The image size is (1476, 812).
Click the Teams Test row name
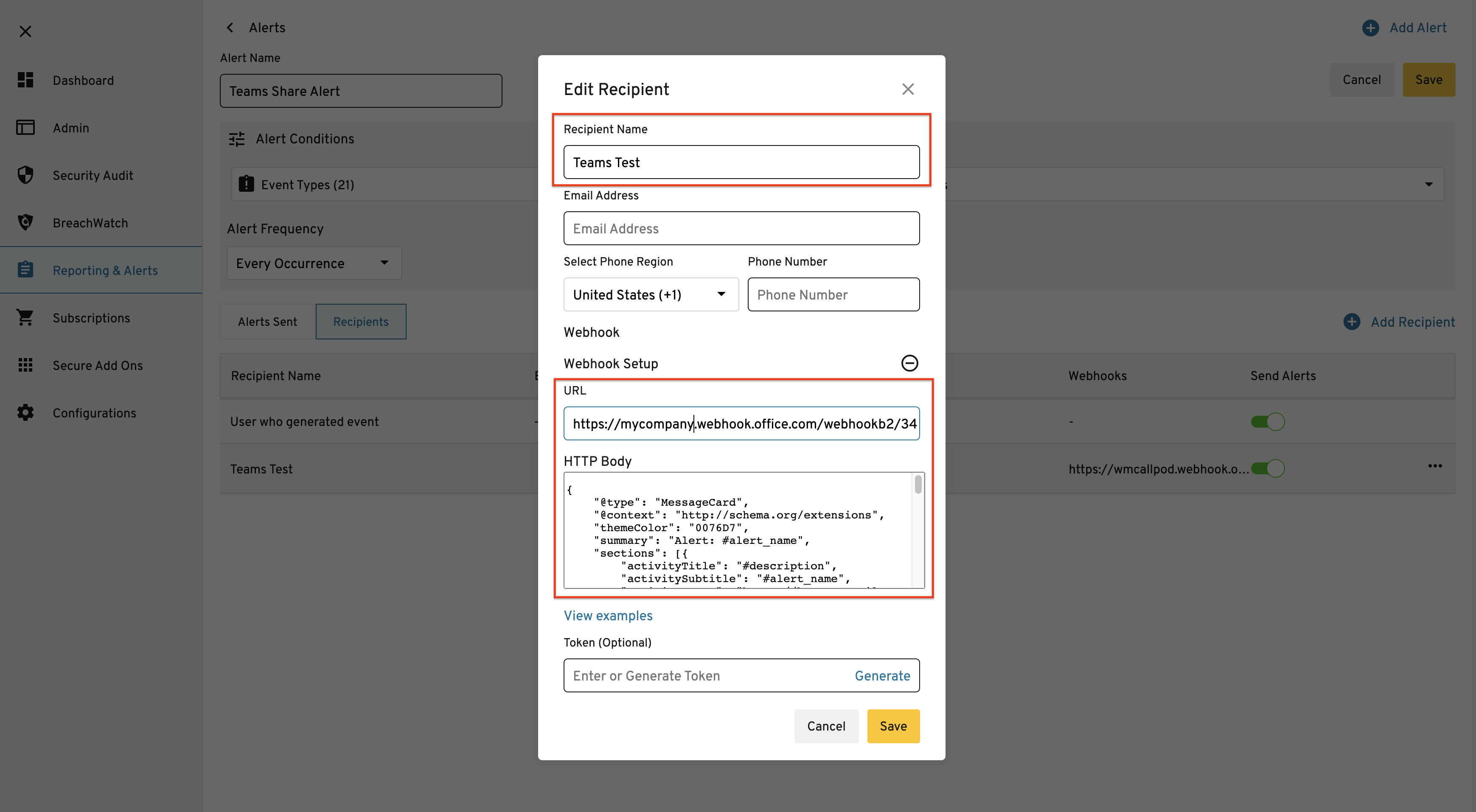tap(261, 469)
